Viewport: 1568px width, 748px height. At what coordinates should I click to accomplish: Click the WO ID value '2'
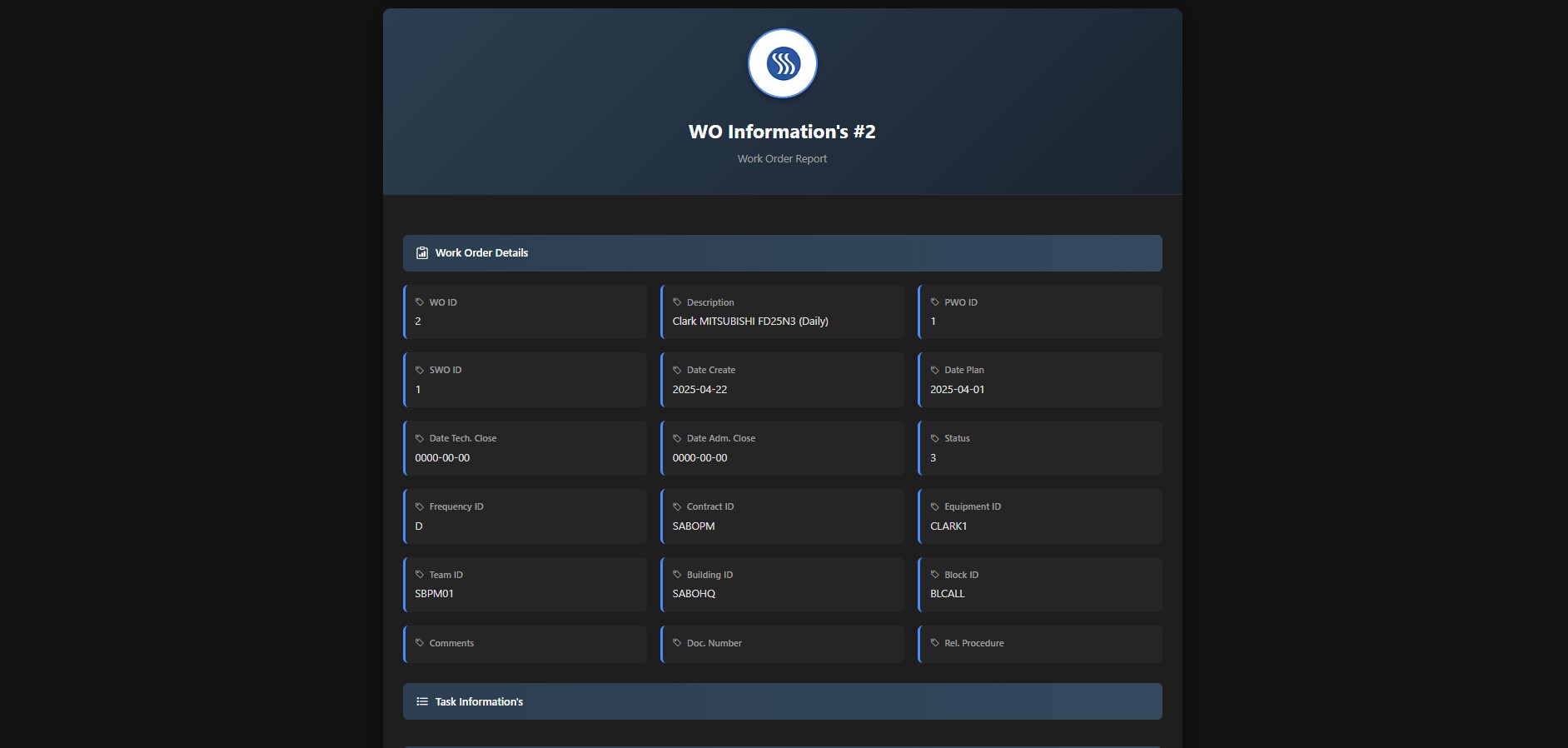click(418, 322)
